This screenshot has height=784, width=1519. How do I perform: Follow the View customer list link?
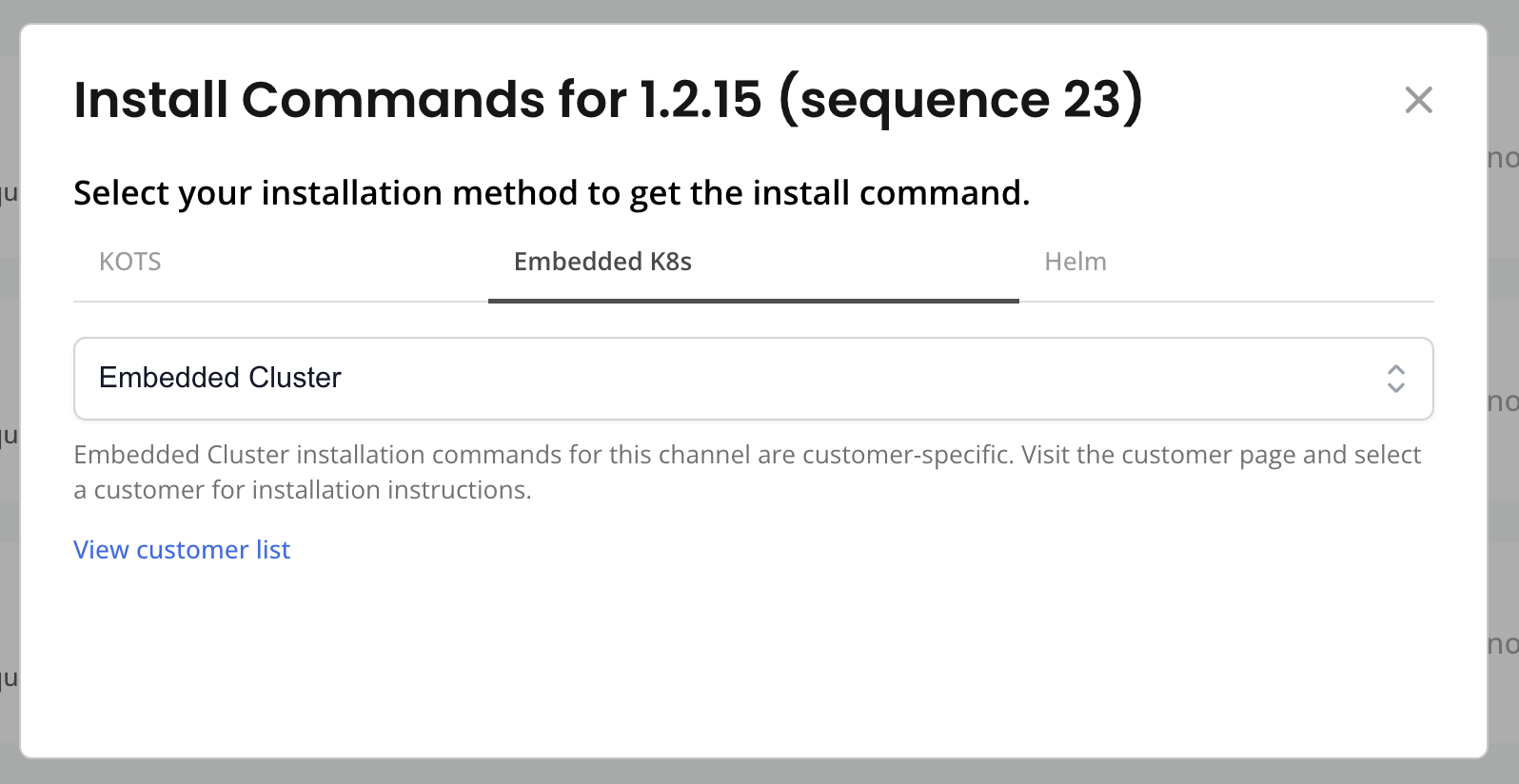tap(182, 550)
